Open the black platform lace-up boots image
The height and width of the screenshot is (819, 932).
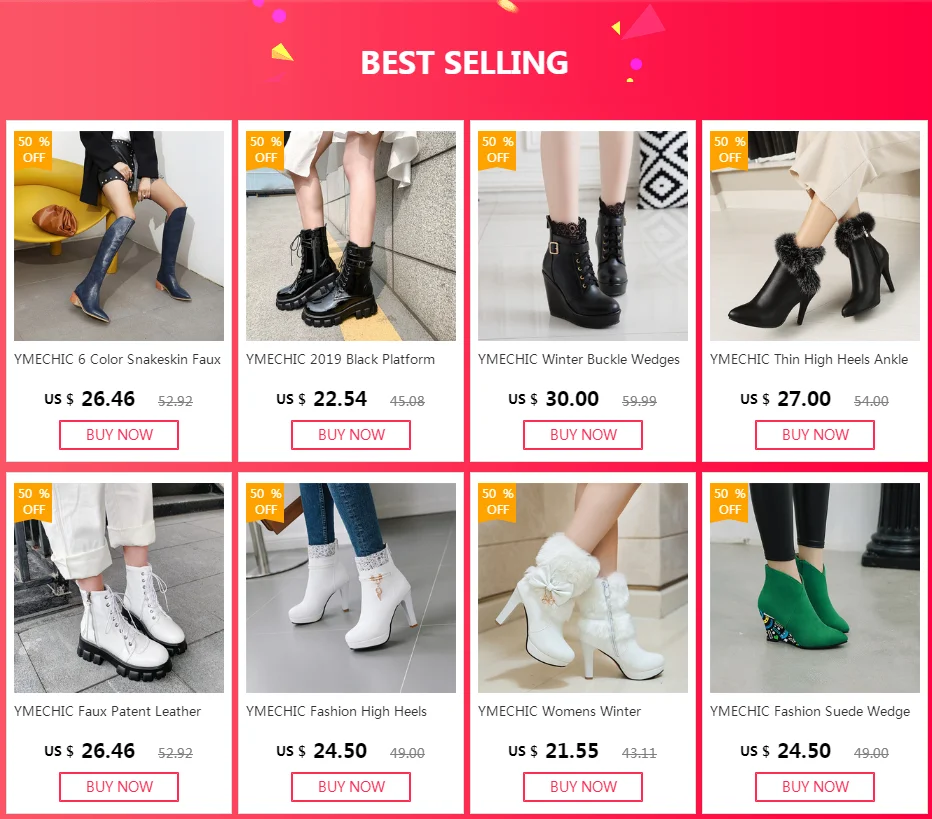point(351,236)
